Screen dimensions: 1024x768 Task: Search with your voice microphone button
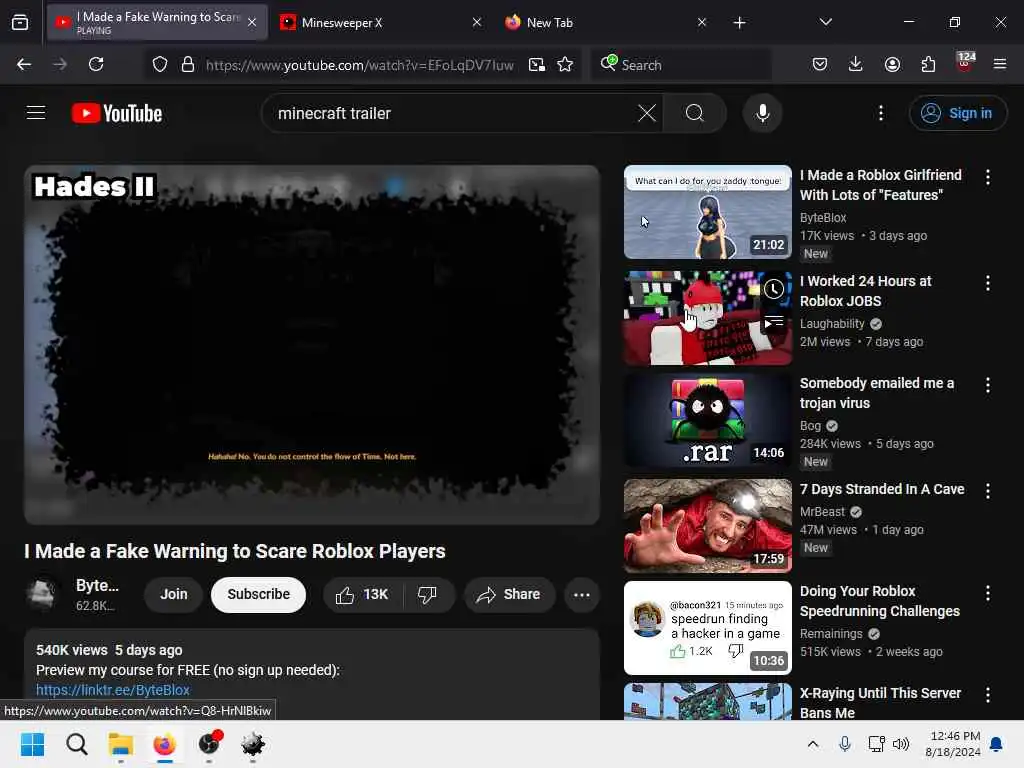(x=762, y=114)
